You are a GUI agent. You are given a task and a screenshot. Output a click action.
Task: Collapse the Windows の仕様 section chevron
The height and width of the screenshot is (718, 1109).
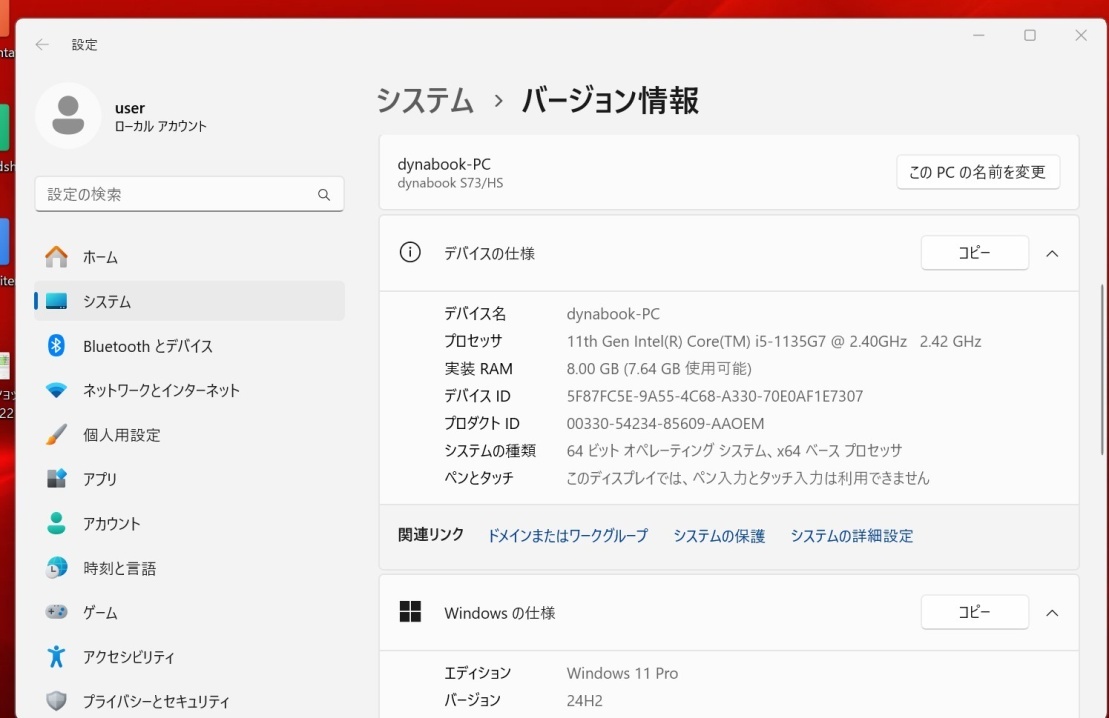[1052, 613]
